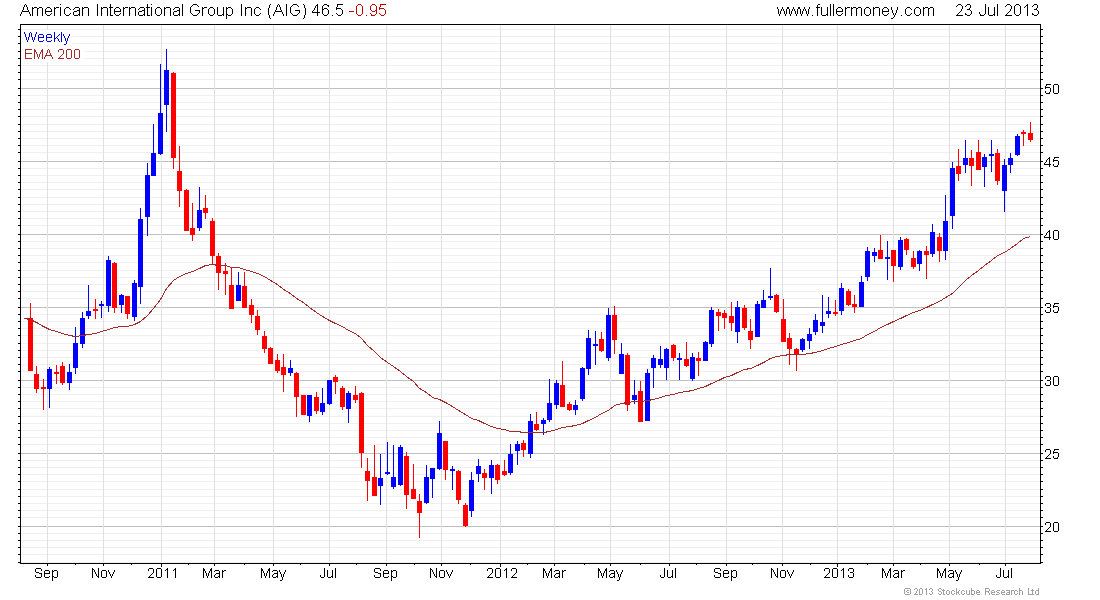The width and height of the screenshot is (1100, 600).
Task: Click the 45 price axis label
Action: [x=1052, y=162]
